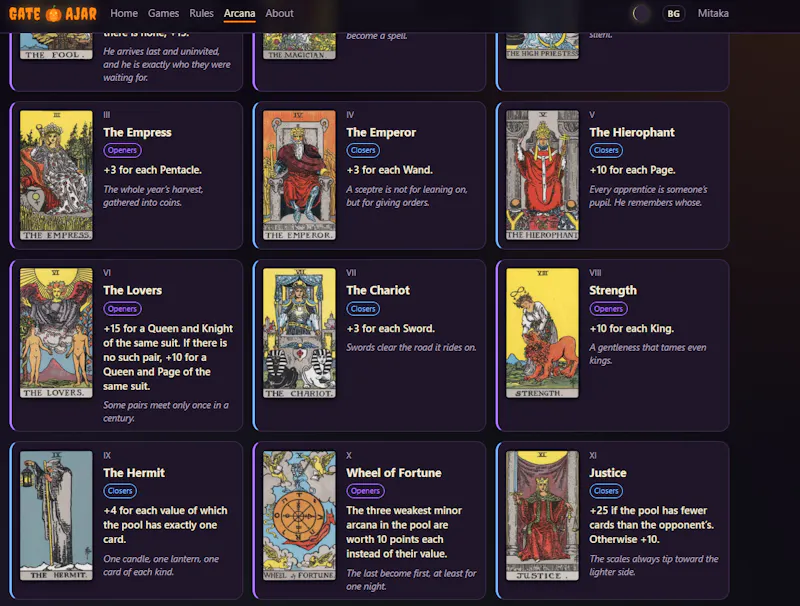
Task: Click the quote 'A sceptre is not for leaning on'
Action: click(407, 196)
